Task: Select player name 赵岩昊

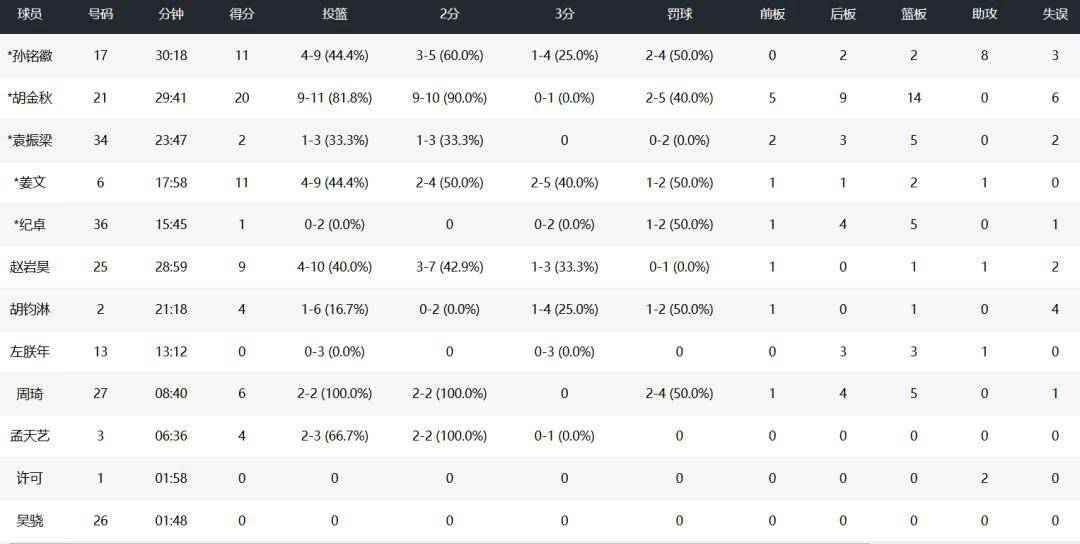Action: 30,267
